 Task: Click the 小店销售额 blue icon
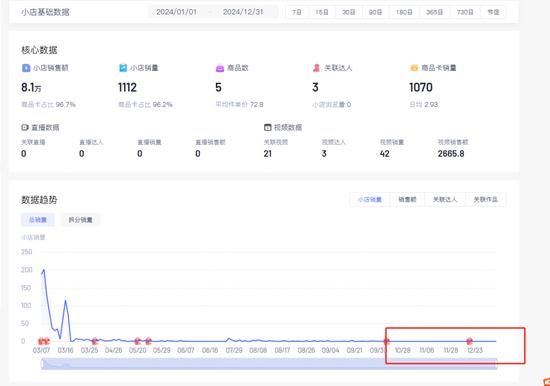(x=26, y=68)
